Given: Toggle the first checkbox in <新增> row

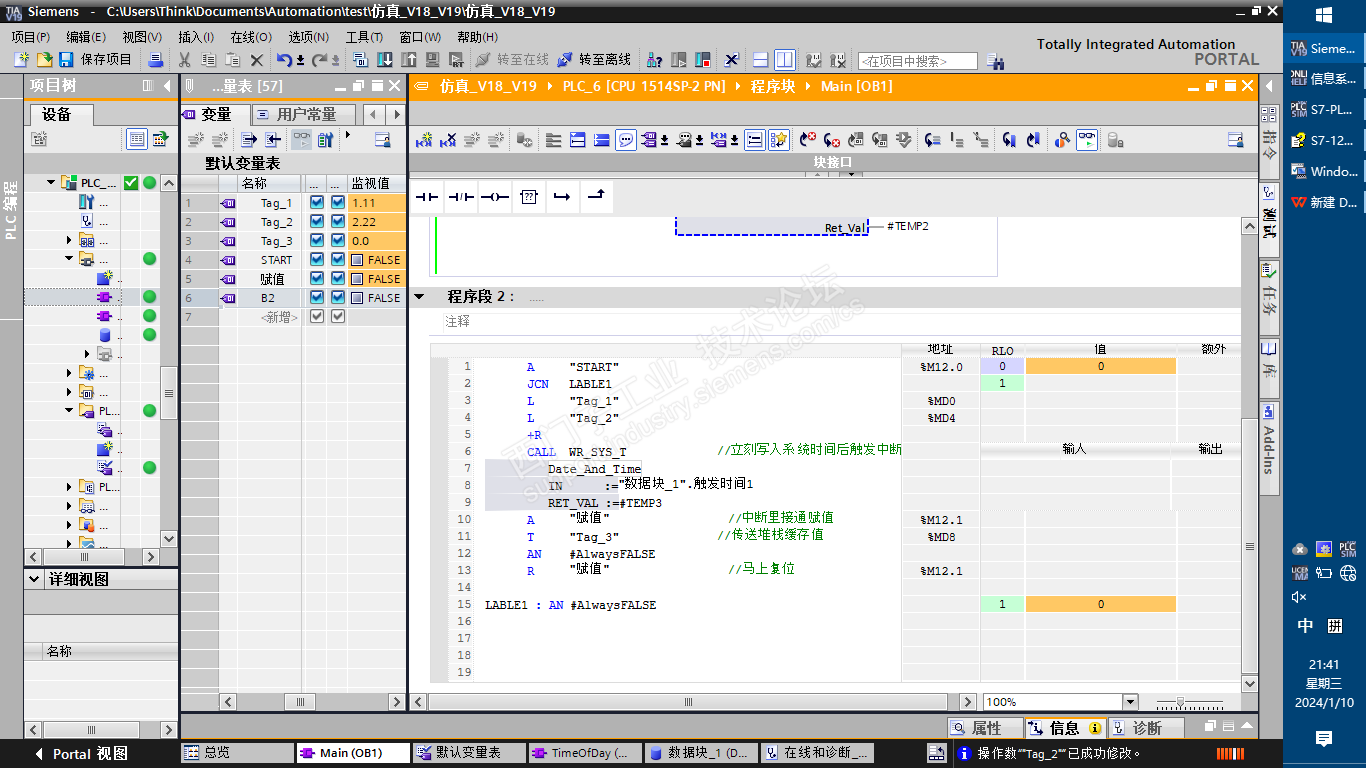Looking at the screenshot, I should tap(317, 317).
